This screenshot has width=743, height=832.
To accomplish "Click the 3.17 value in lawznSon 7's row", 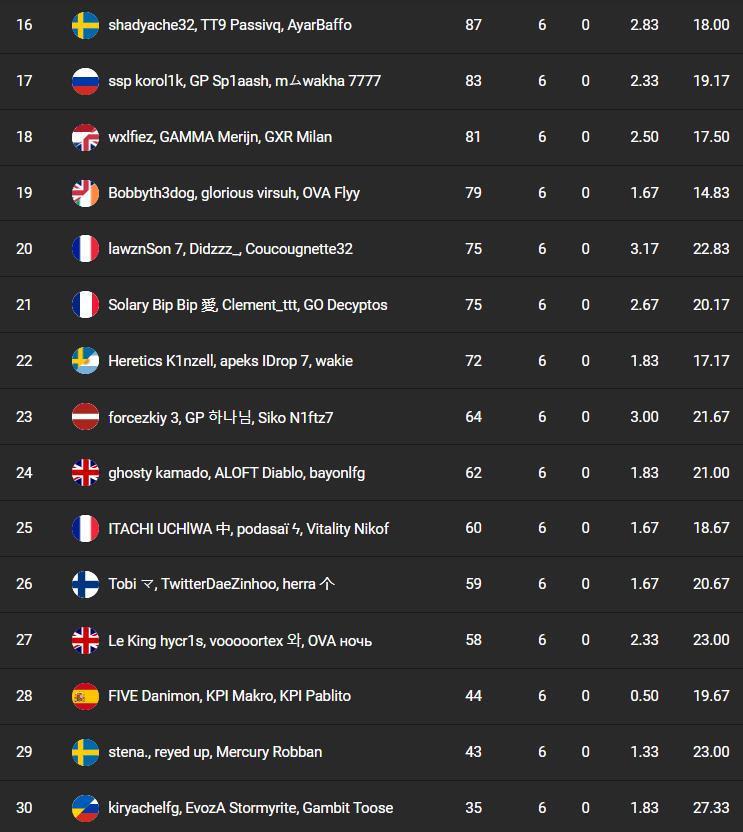I will point(644,249).
